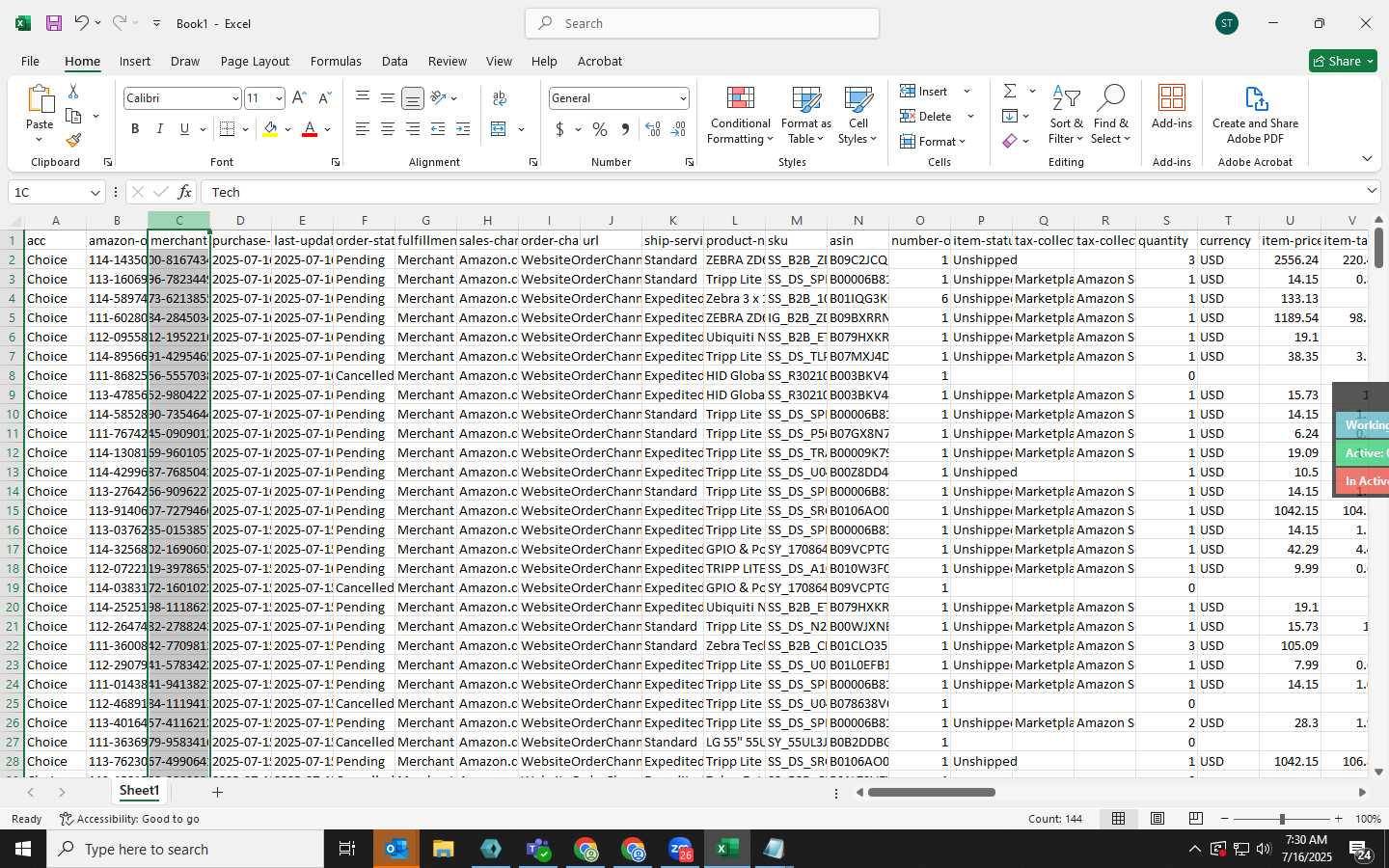The width and height of the screenshot is (1389, 868).
Task: Click Decrease Decimal icon
Action: tap(678, 129)
